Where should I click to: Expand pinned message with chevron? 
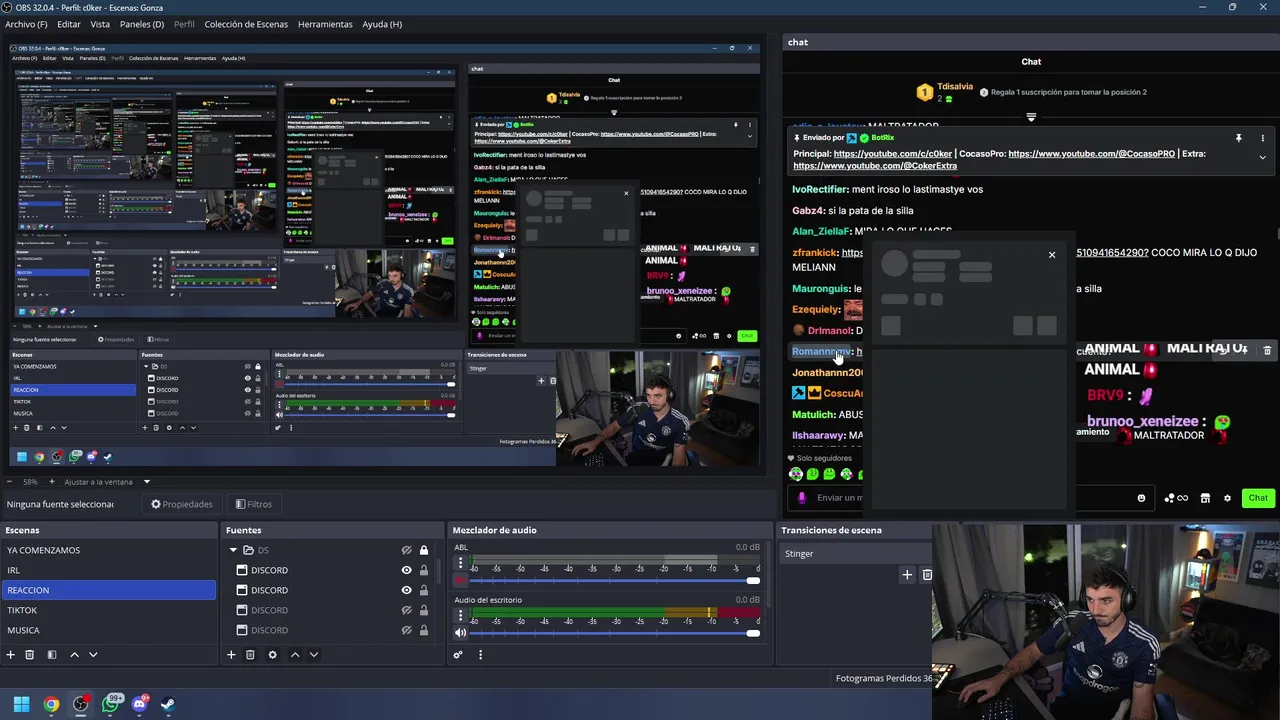click(x=1262, y=157)
